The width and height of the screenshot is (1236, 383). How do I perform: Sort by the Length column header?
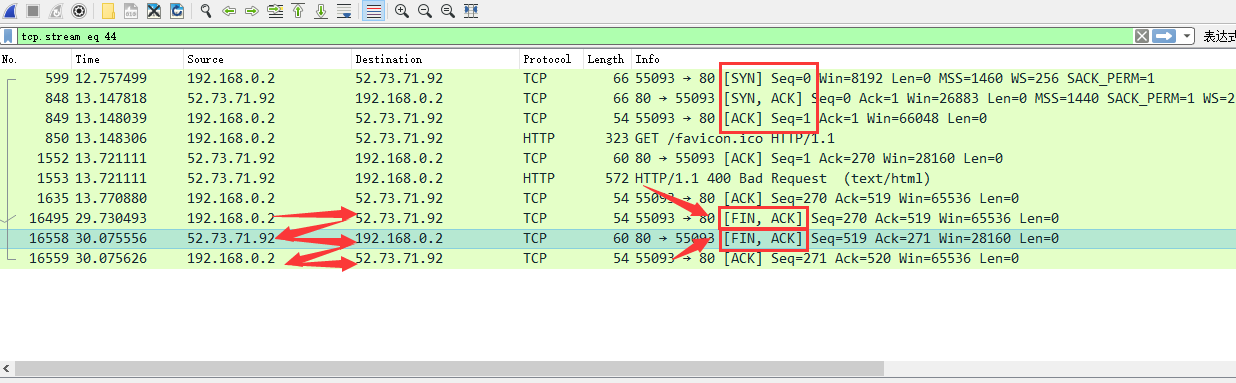click(x=607, y=59)
